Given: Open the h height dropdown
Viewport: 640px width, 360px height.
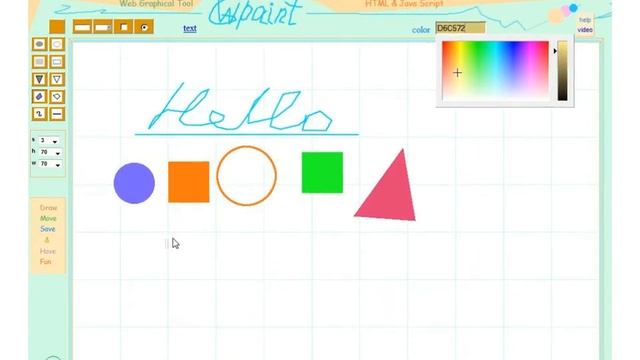Looking at the screenshot, I should (50, 152).
